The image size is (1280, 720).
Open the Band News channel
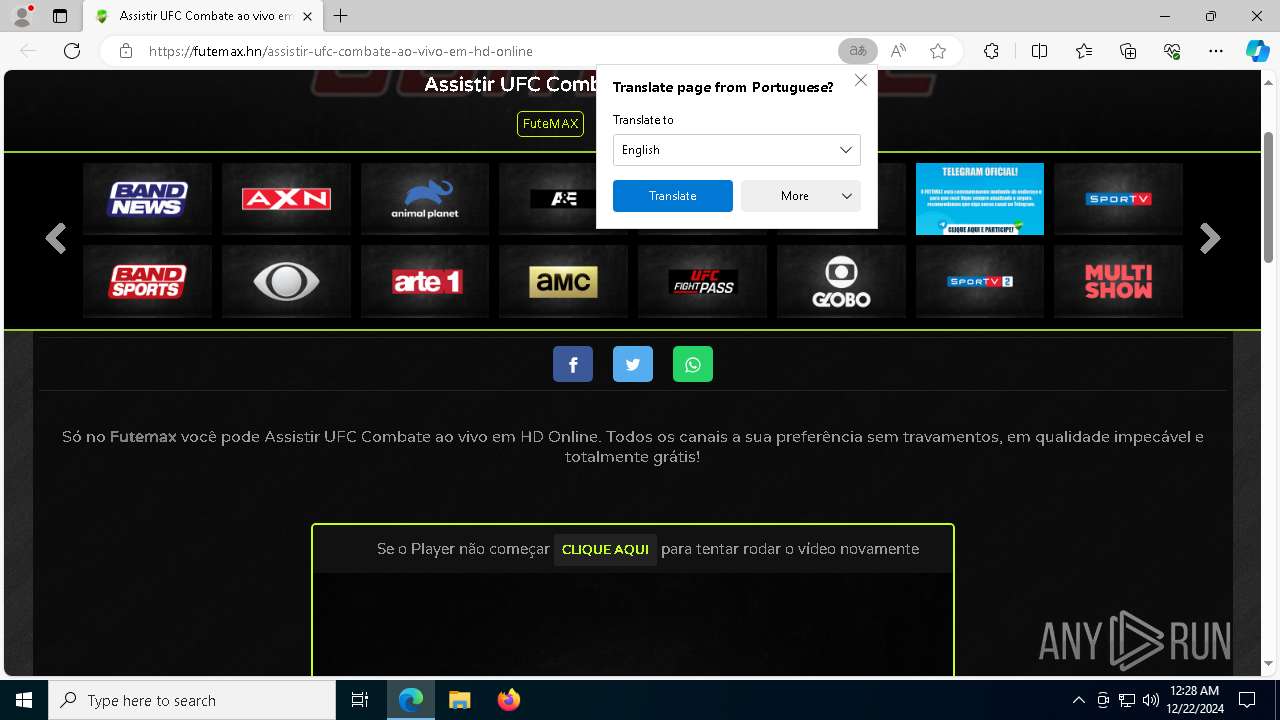(x=148, y=199)
